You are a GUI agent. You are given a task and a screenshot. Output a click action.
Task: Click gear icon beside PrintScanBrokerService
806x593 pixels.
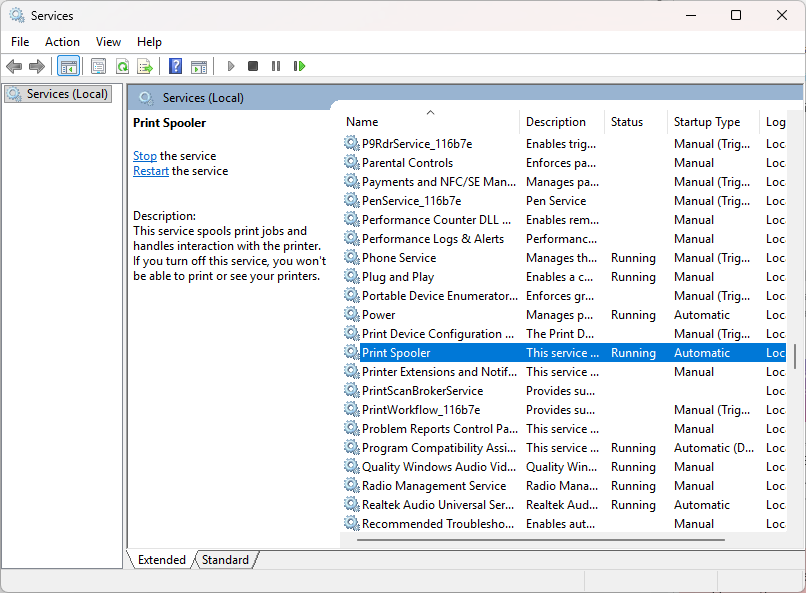click(x=351, y=391)
